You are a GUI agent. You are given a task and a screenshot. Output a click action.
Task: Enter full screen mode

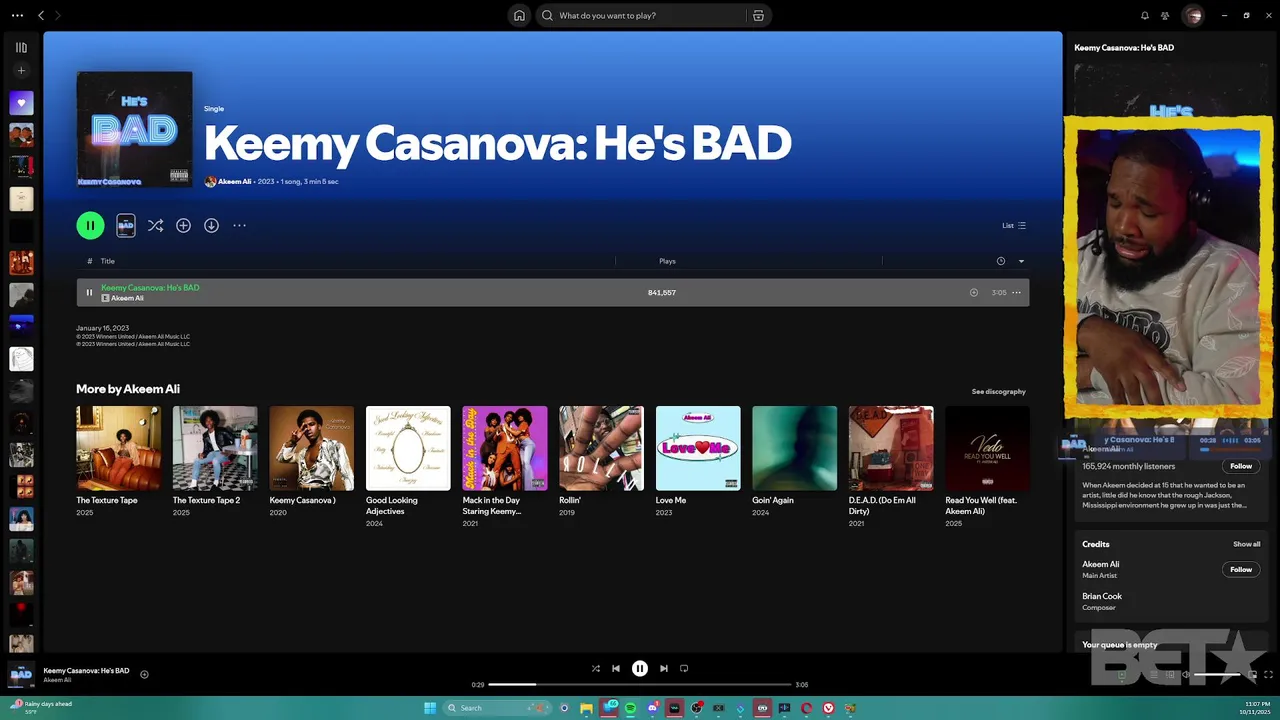pyautogui.click(x=1268, y=675)
